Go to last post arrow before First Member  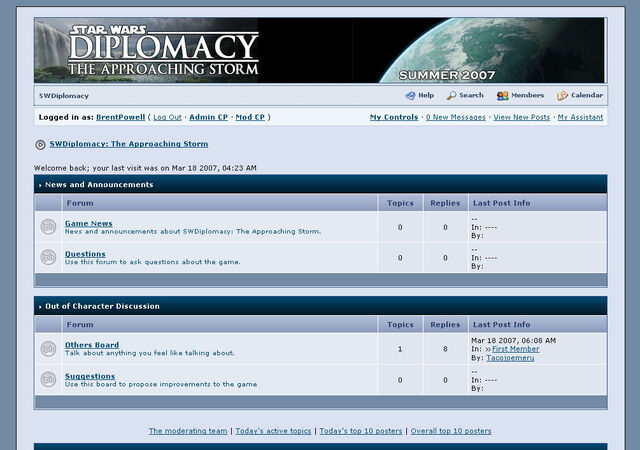(488, 349)
